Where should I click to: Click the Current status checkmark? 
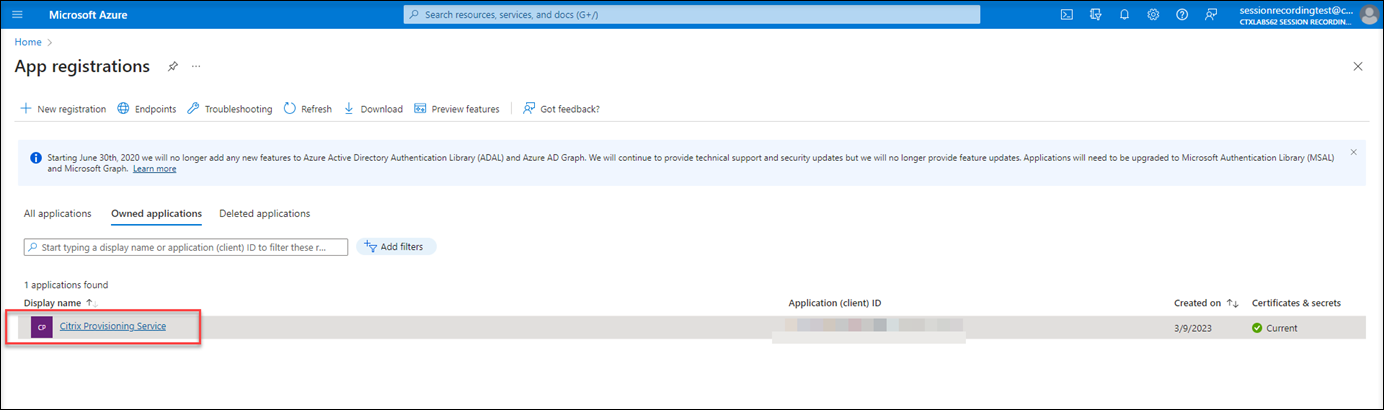pos(1257,328)
